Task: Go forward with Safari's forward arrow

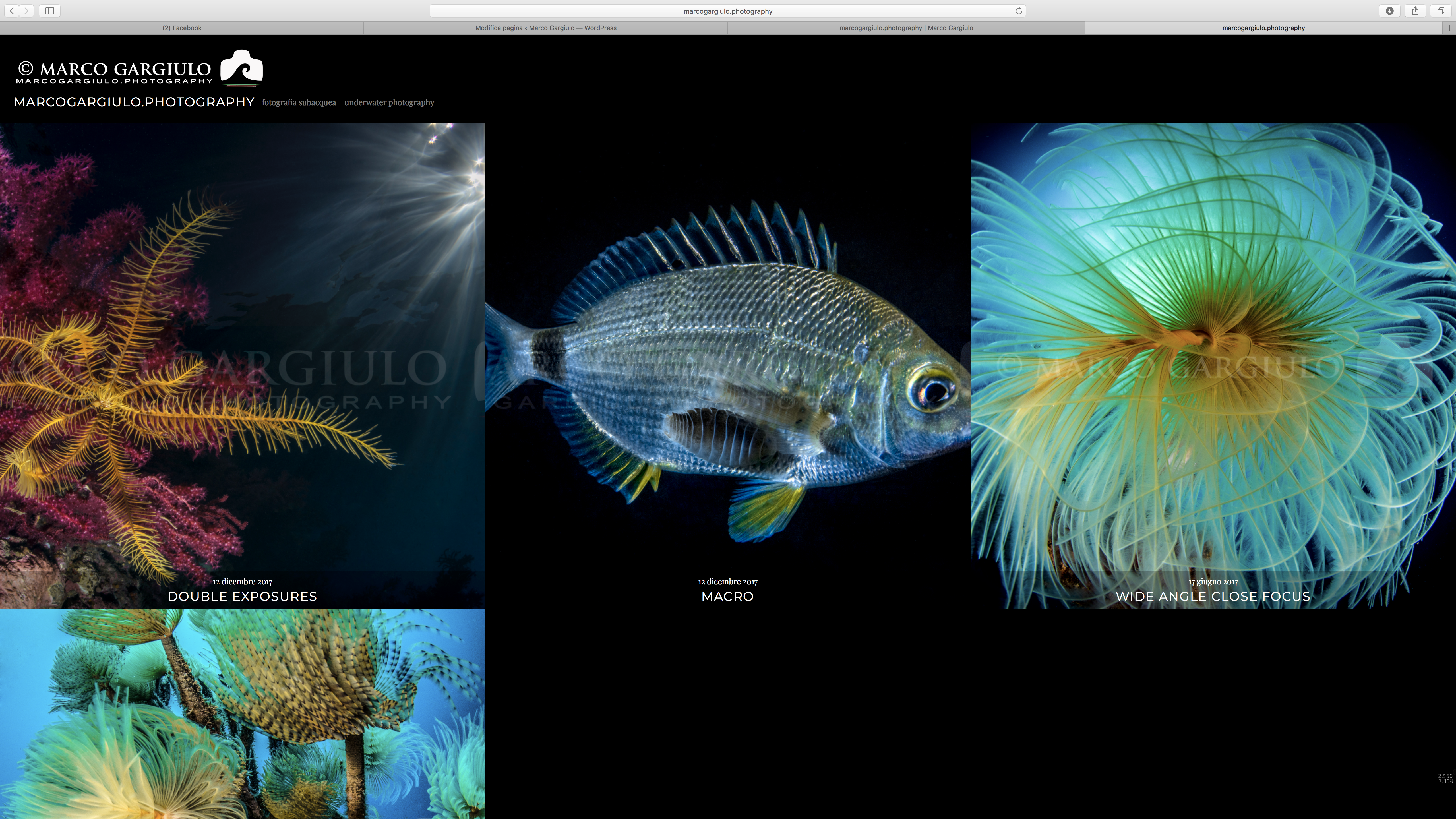Action: click(x=26, y=11)
